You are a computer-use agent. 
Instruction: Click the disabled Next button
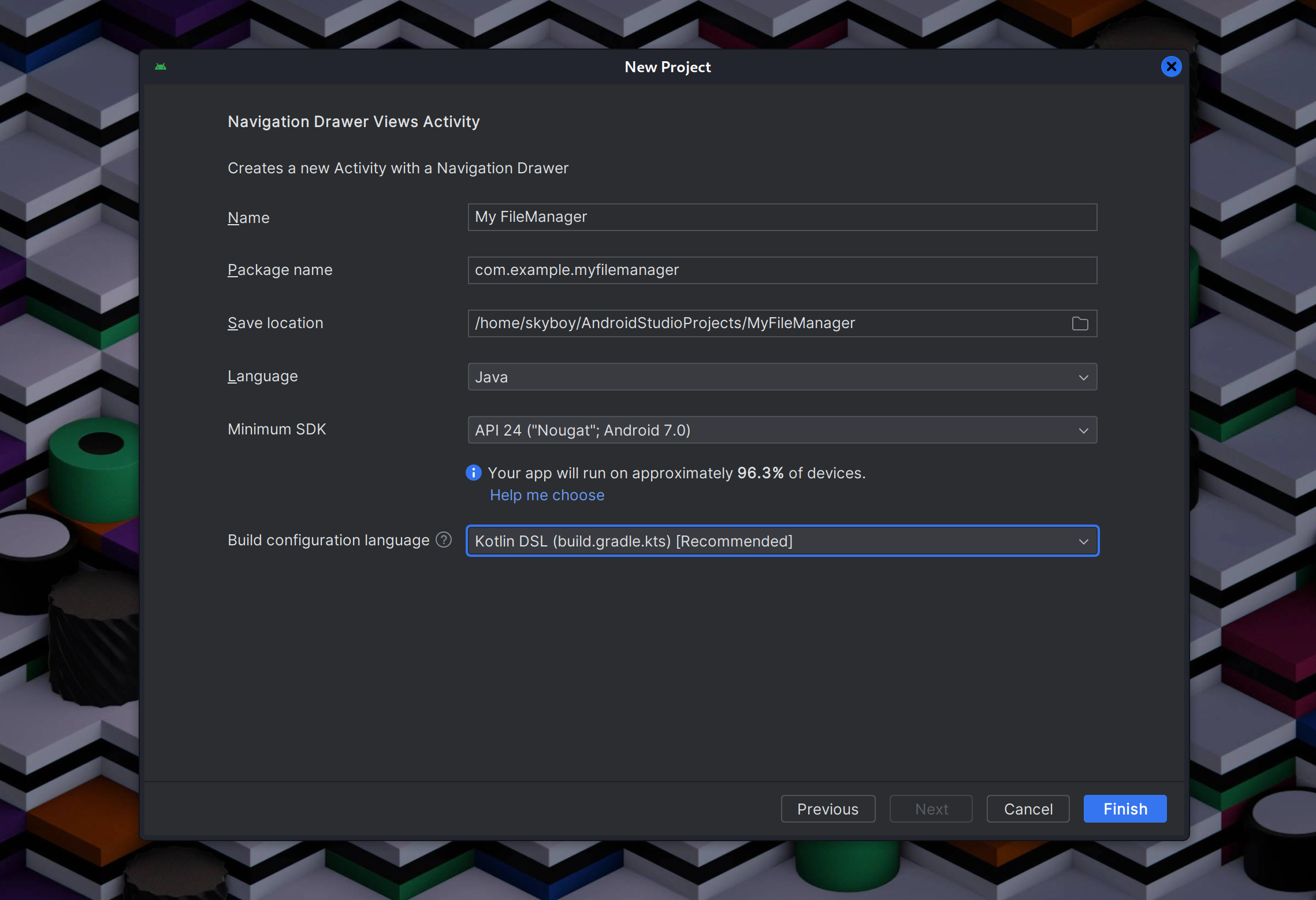pos(931,809)
